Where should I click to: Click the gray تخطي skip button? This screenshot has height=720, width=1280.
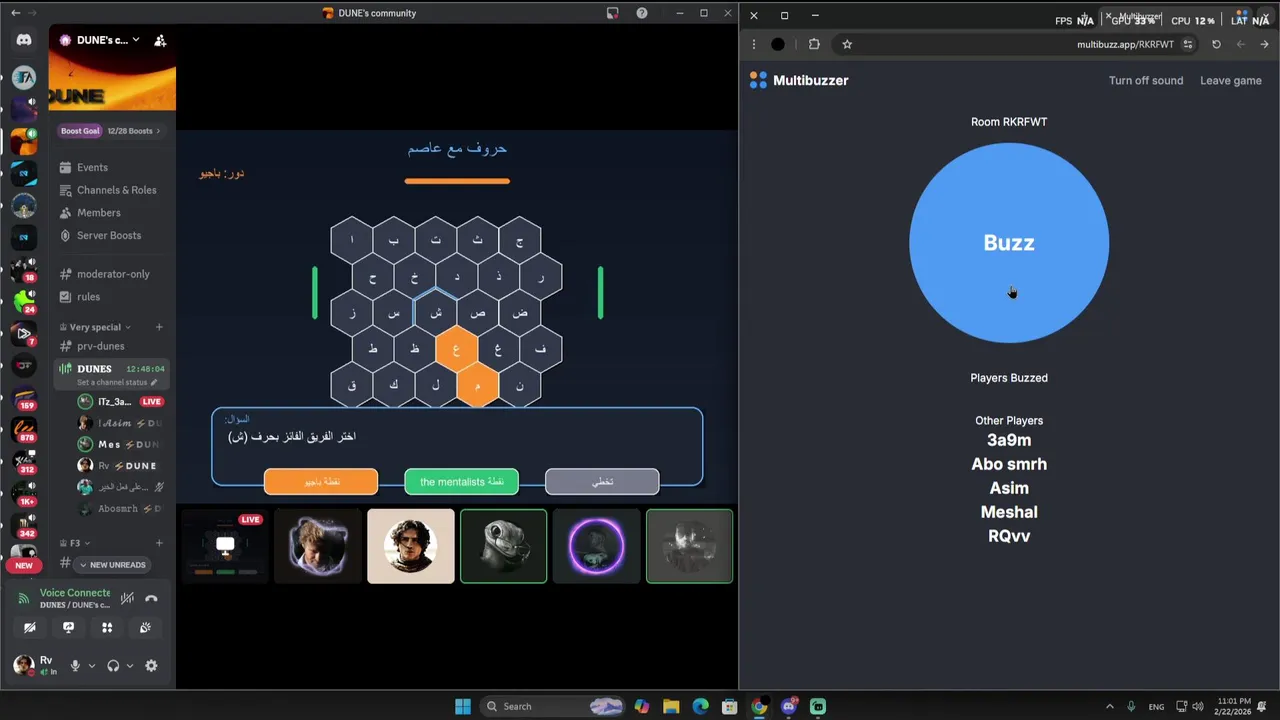click(602, 482)
